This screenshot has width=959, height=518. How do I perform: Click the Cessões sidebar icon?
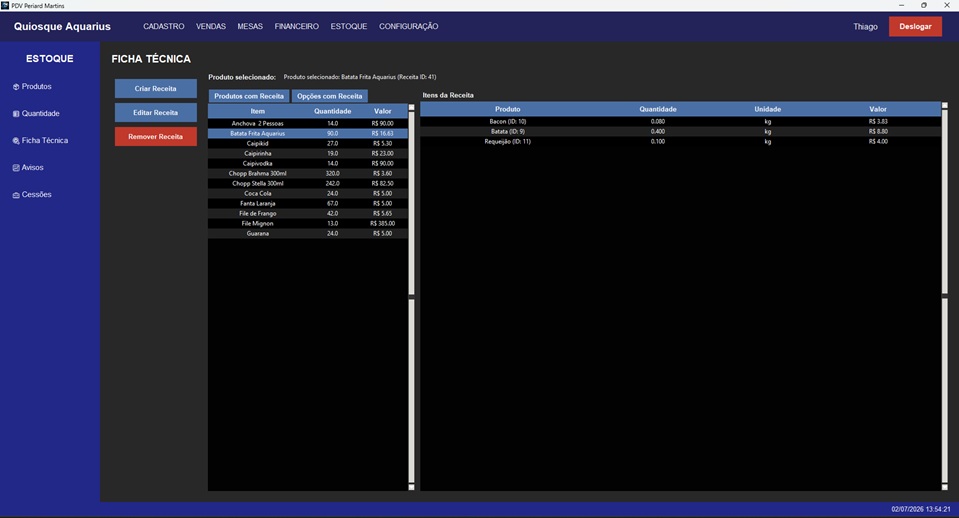click(16, 195)
